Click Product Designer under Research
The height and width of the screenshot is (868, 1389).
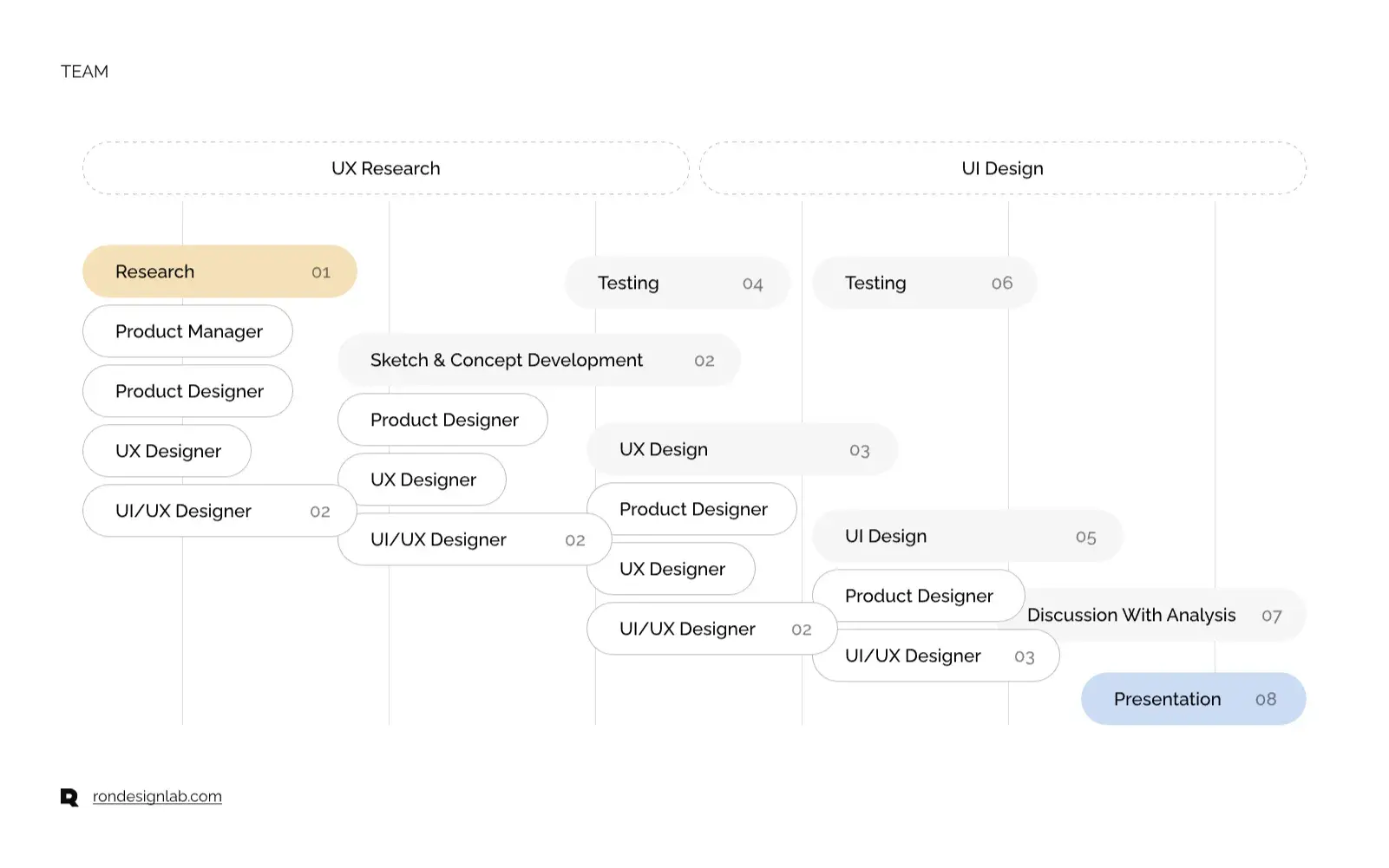tap(187, 391)
